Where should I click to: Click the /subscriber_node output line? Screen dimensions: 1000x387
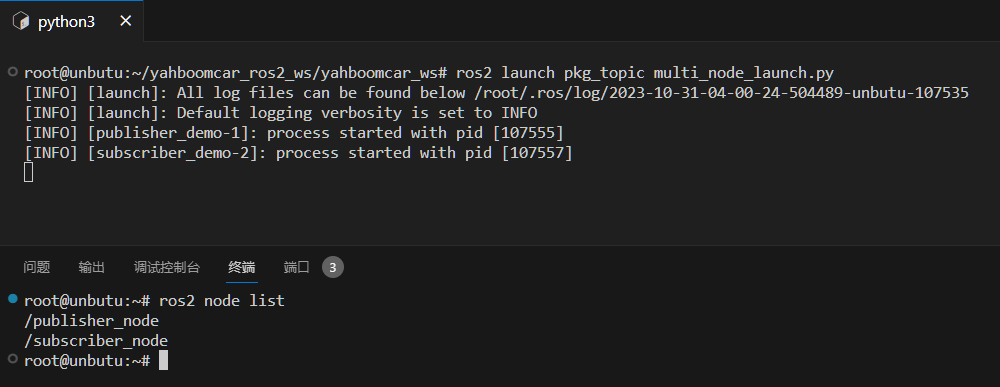(96, 341)
